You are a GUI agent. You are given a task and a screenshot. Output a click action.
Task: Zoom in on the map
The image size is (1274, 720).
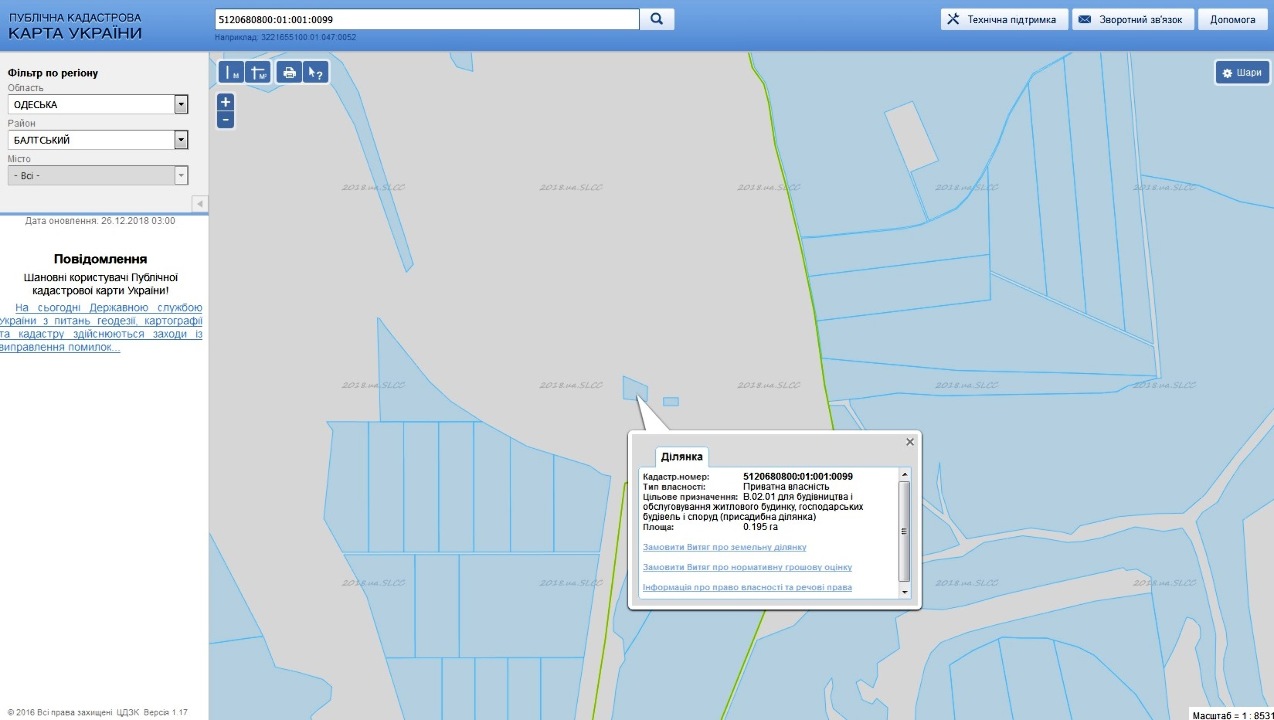pyautogui.click(x=226, y=102)
